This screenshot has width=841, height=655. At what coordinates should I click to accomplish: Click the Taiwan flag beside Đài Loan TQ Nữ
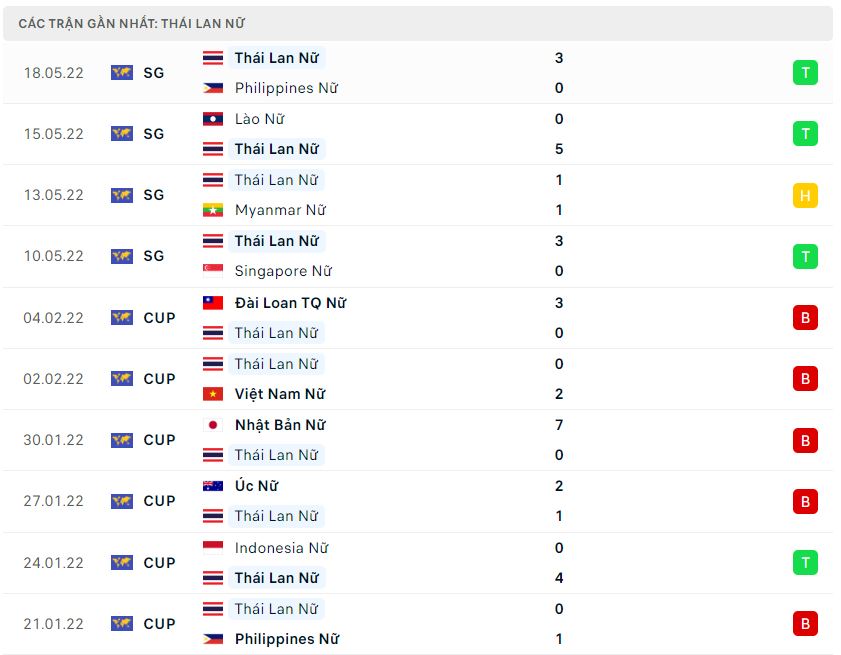213,303
